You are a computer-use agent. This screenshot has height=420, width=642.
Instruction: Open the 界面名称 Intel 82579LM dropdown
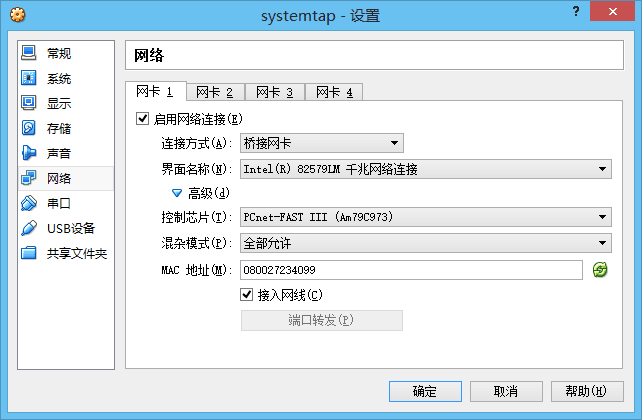[426, 169]
